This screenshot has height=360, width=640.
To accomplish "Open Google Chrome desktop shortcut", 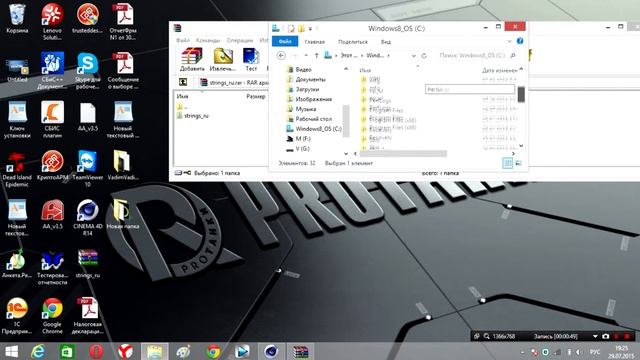I will pyautogui.click(x=52, y=316).
